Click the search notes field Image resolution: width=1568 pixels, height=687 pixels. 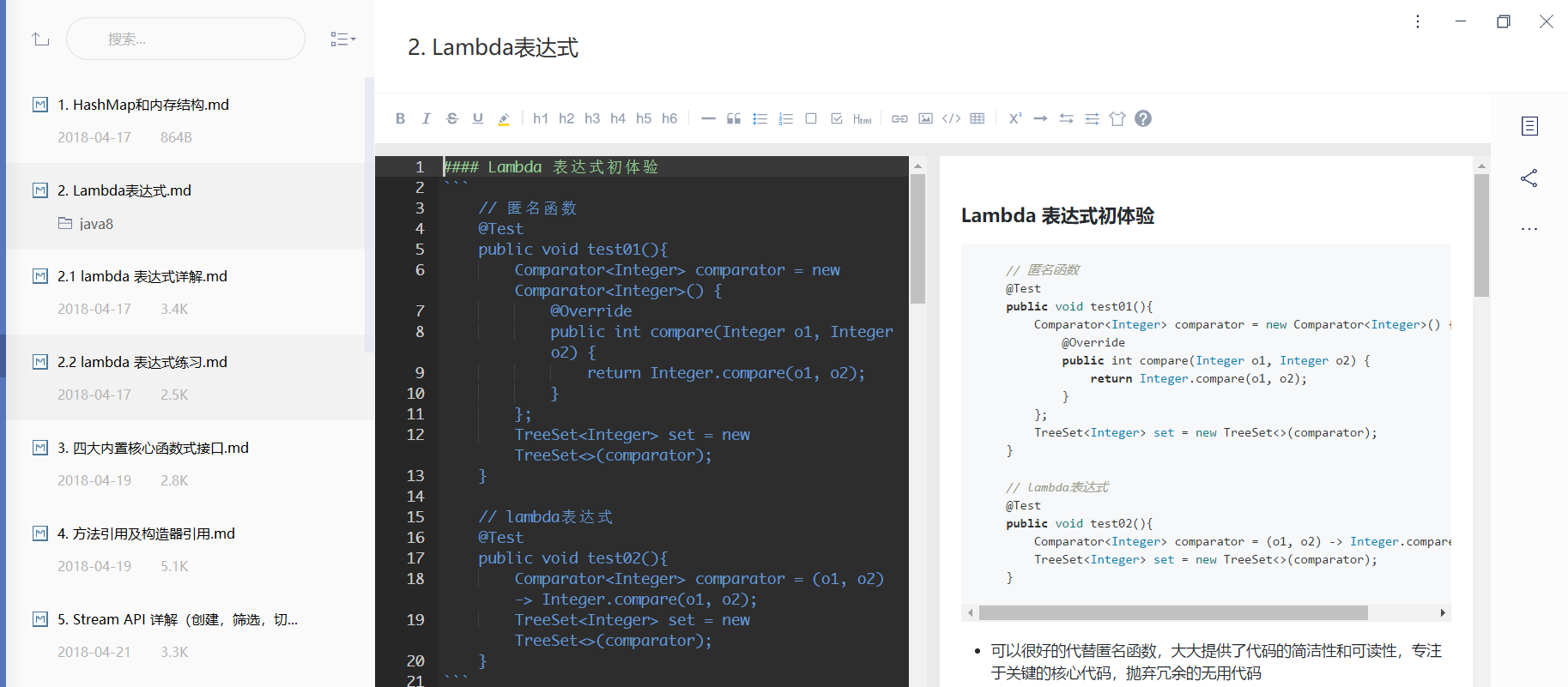(x=185, y=39)
